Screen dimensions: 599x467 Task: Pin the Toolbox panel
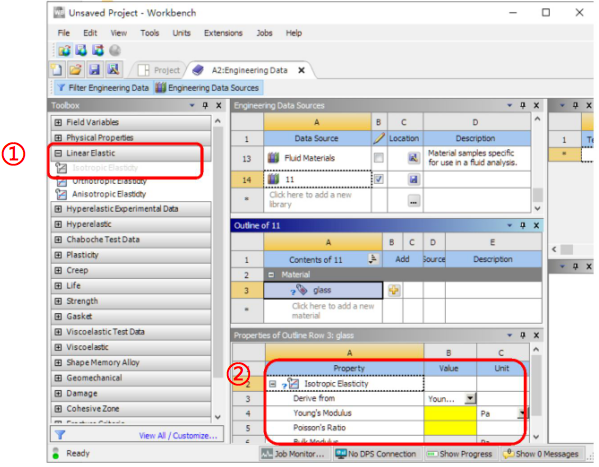point(206,105)
